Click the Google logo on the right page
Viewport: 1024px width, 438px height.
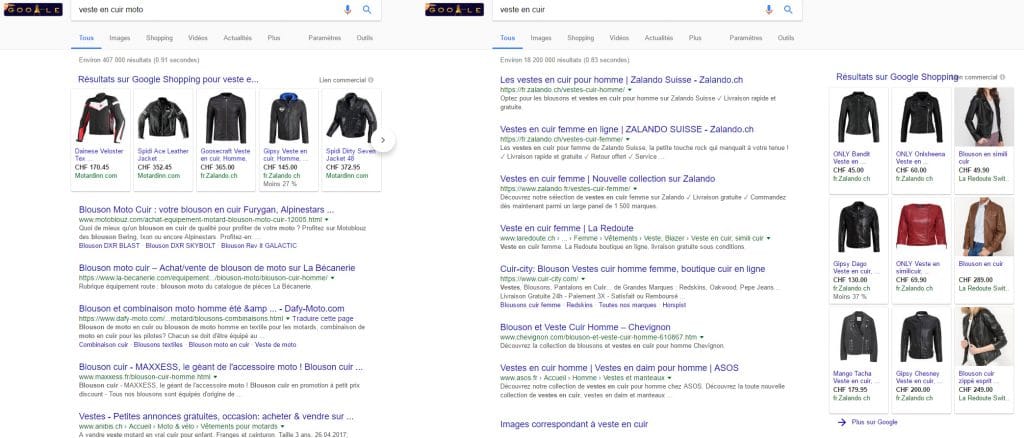[455, 10]
